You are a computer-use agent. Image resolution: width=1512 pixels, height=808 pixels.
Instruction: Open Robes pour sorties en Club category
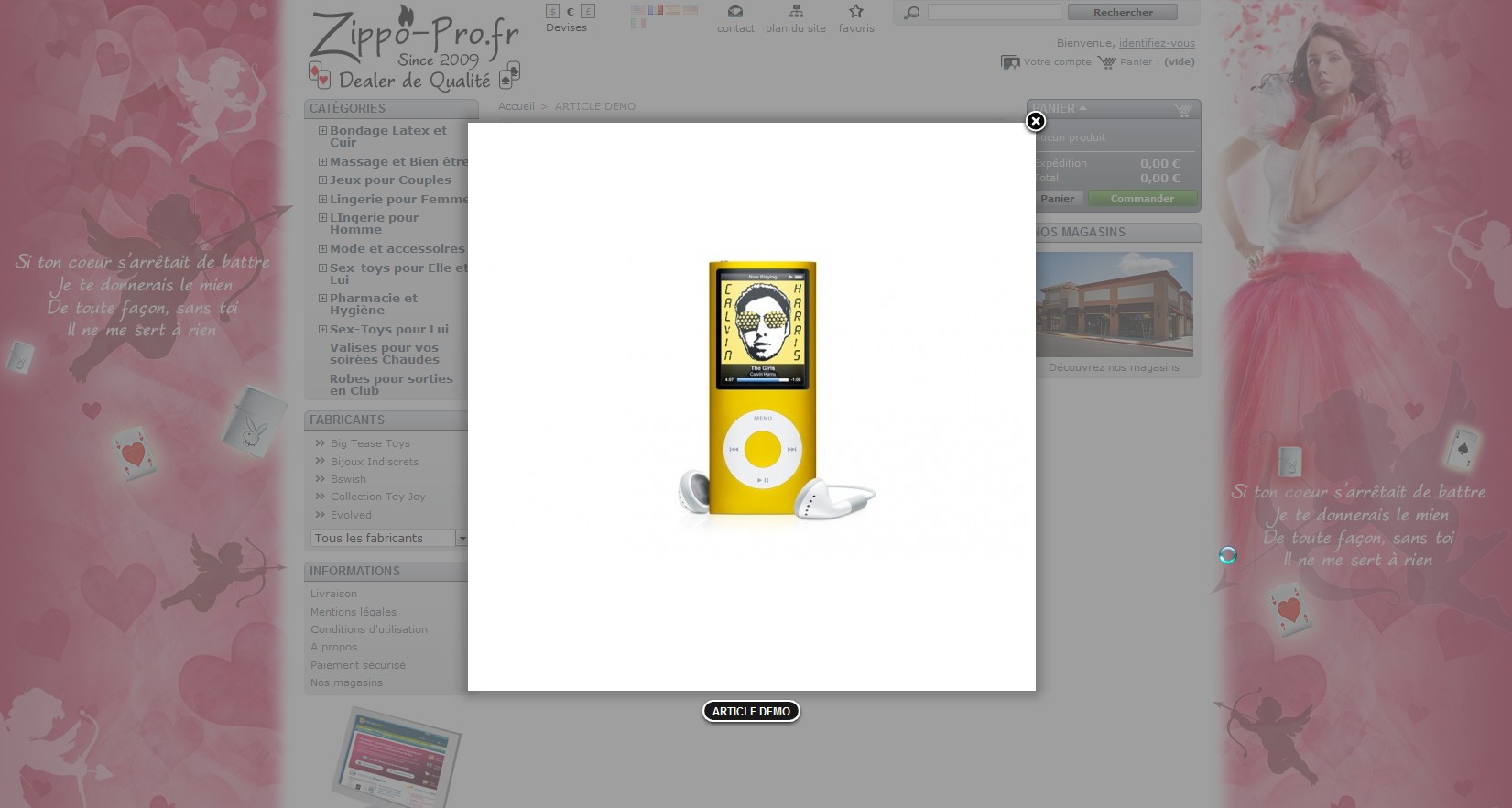click(391, 385)
